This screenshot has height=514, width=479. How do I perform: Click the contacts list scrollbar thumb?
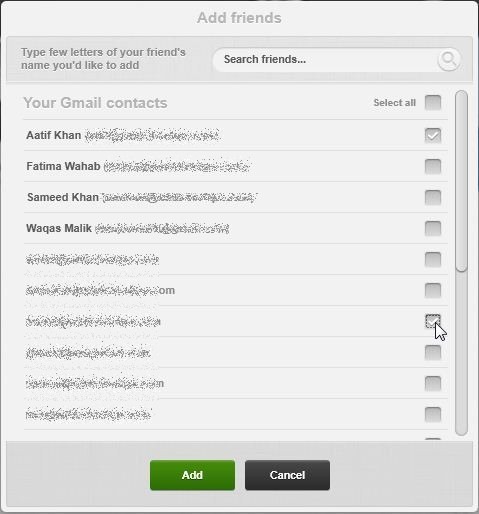coord(461,181)
